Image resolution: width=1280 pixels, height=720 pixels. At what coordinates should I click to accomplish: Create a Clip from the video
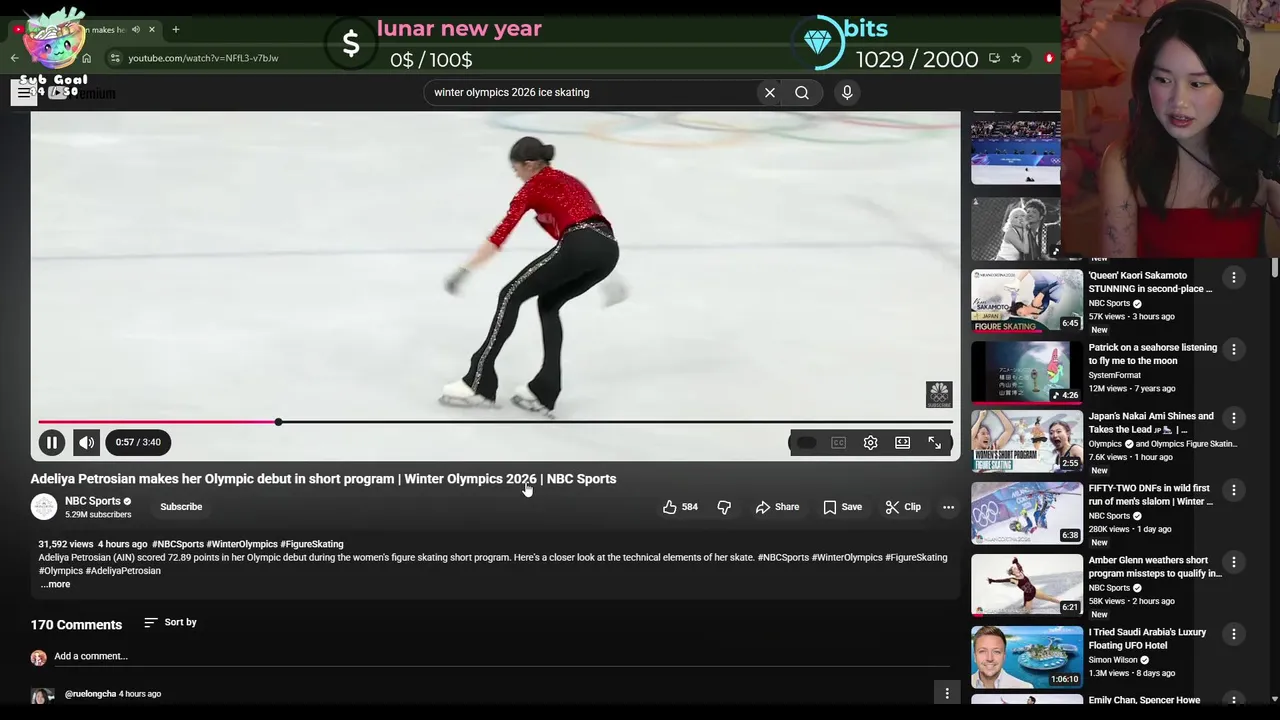903,507
